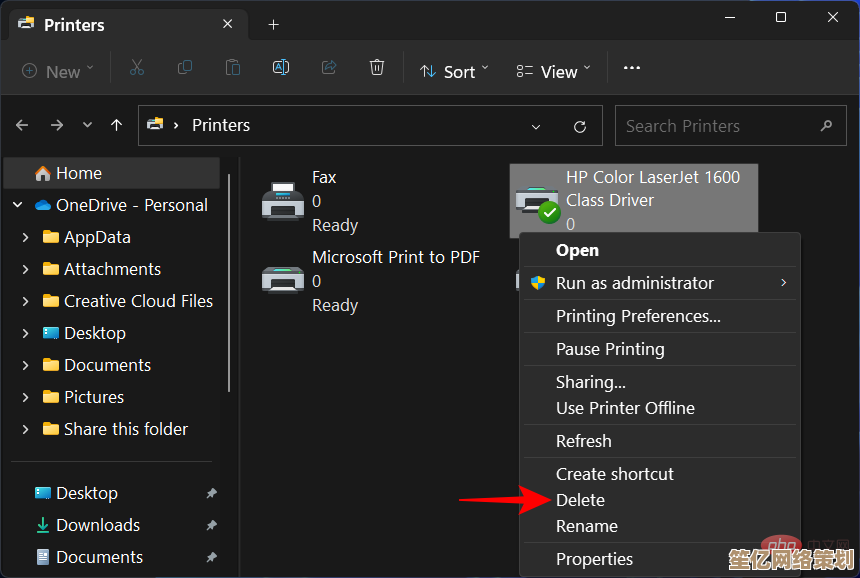Open the New dropdown menu
860x578 pixels.
pos(58,71)
